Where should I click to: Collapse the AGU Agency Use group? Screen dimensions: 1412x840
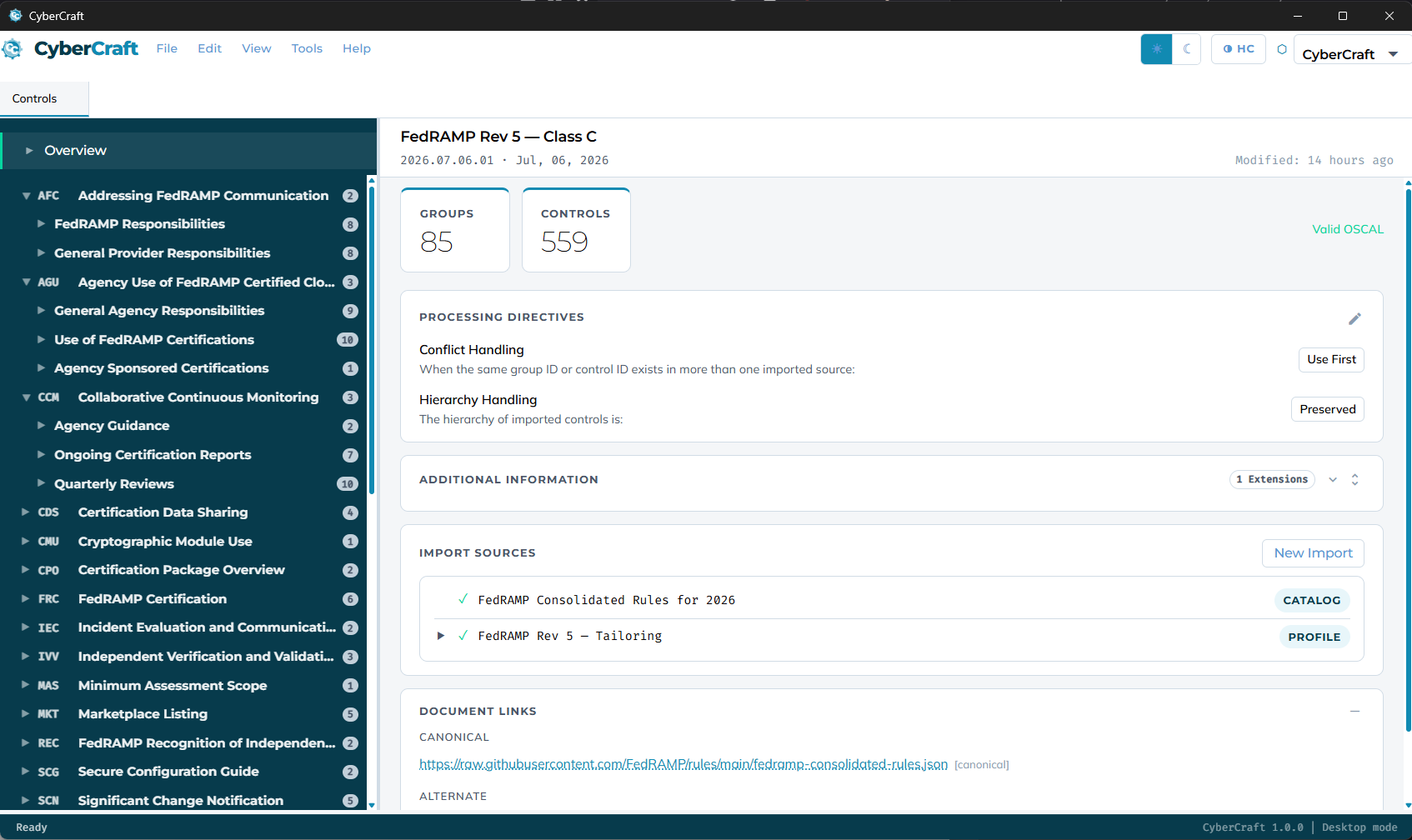coord(27,282)
